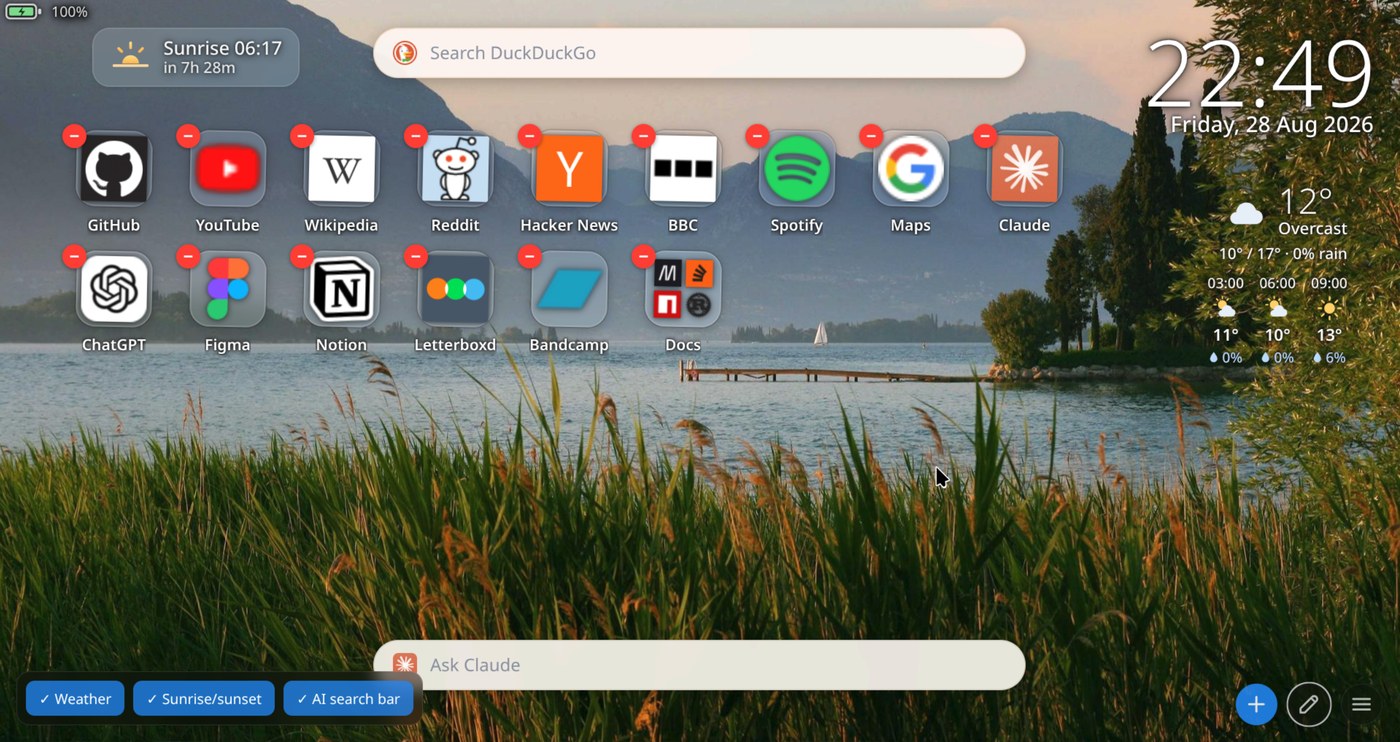Remove the Maps shortcut with its red badge
This screenshot has width=1400, height=742.
click(871, 136)
